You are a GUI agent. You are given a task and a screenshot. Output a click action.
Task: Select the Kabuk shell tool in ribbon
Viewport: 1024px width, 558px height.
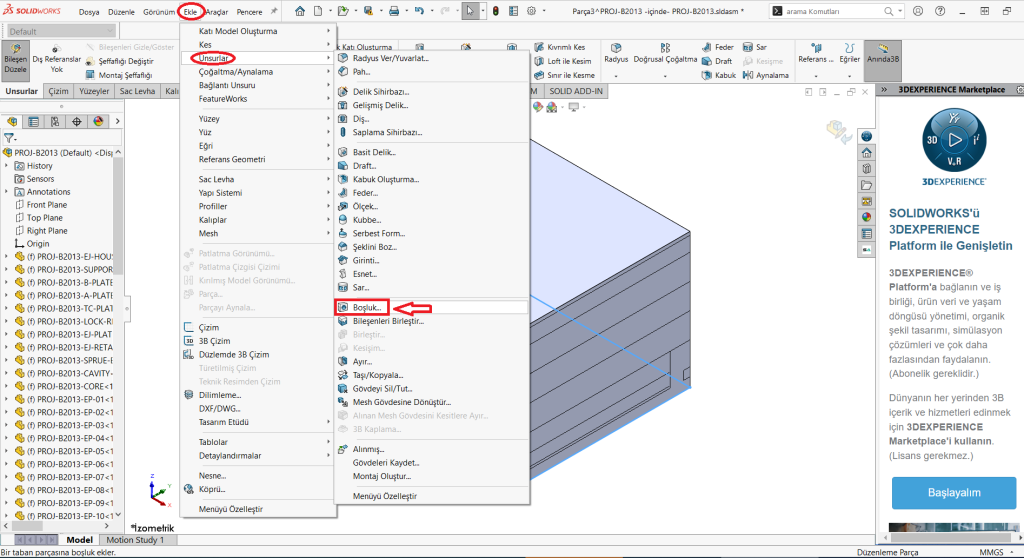click(x=717, y=75)
